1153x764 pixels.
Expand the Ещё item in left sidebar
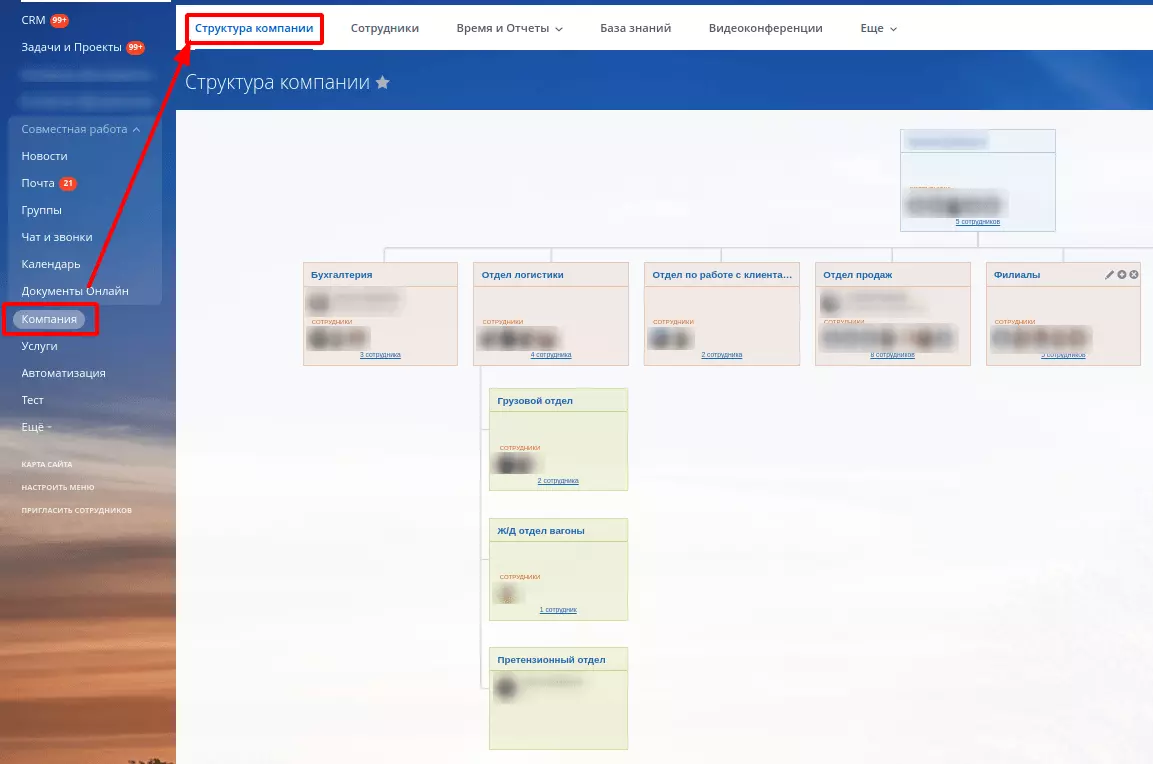point(36,427)
